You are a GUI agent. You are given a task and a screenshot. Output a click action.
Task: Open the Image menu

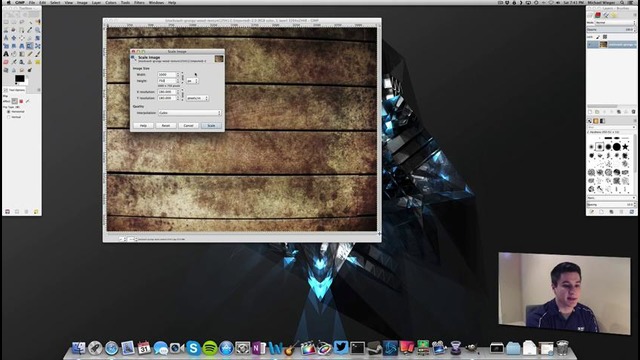[82, 2]
